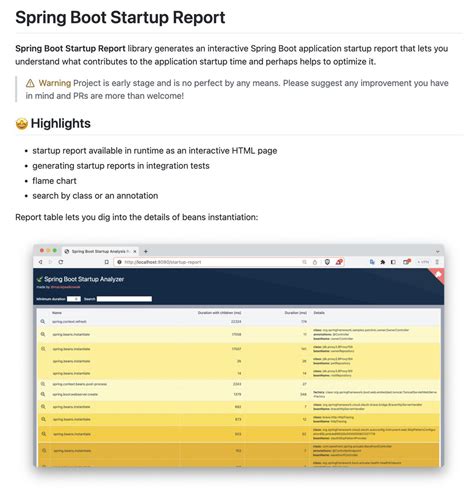Click magnifier icon on spring.boot.webserver.create row
Image resolution: width=474 pixels, height=496 pixels.
[x=43, y=394]
